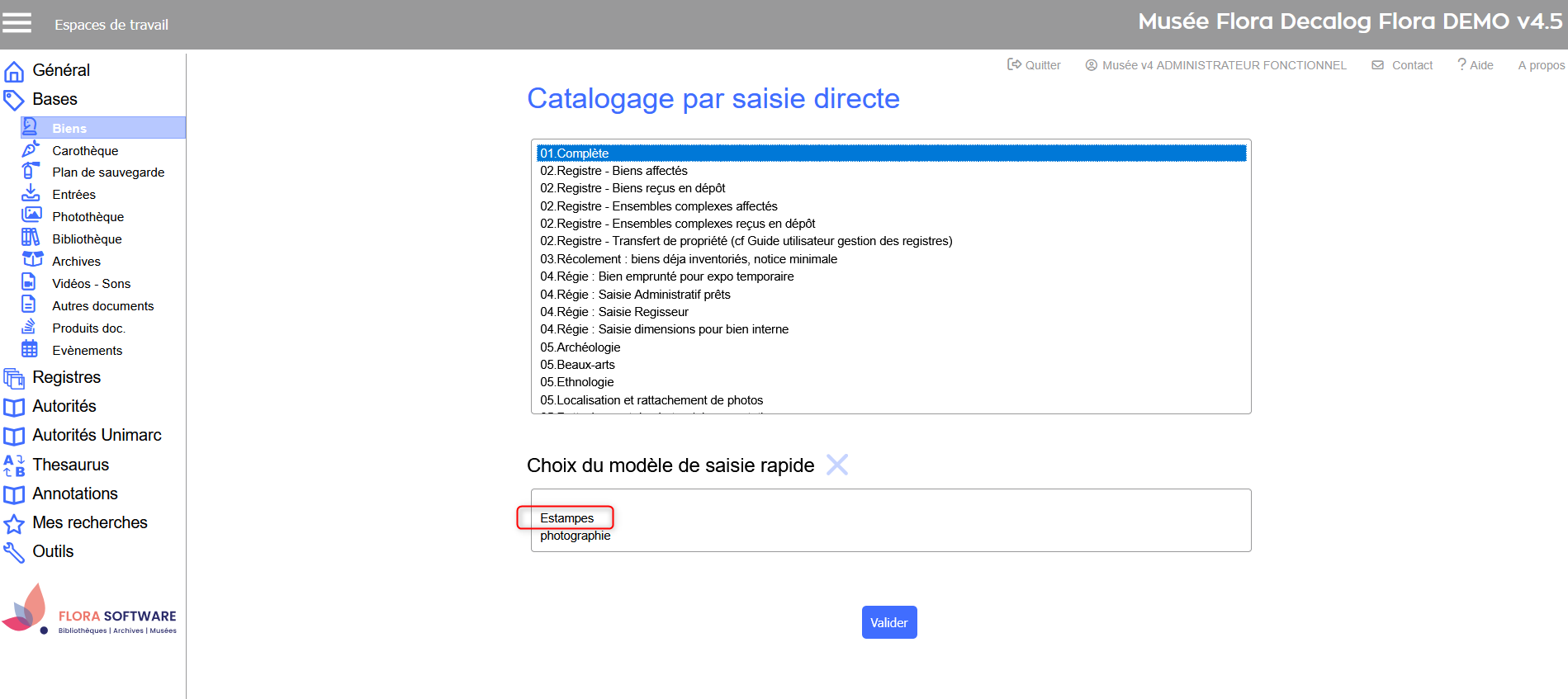The height and width of the screenshot is (699, 1568).
Task: Click the Carothèque icon in sidebar
Action: 30,149
